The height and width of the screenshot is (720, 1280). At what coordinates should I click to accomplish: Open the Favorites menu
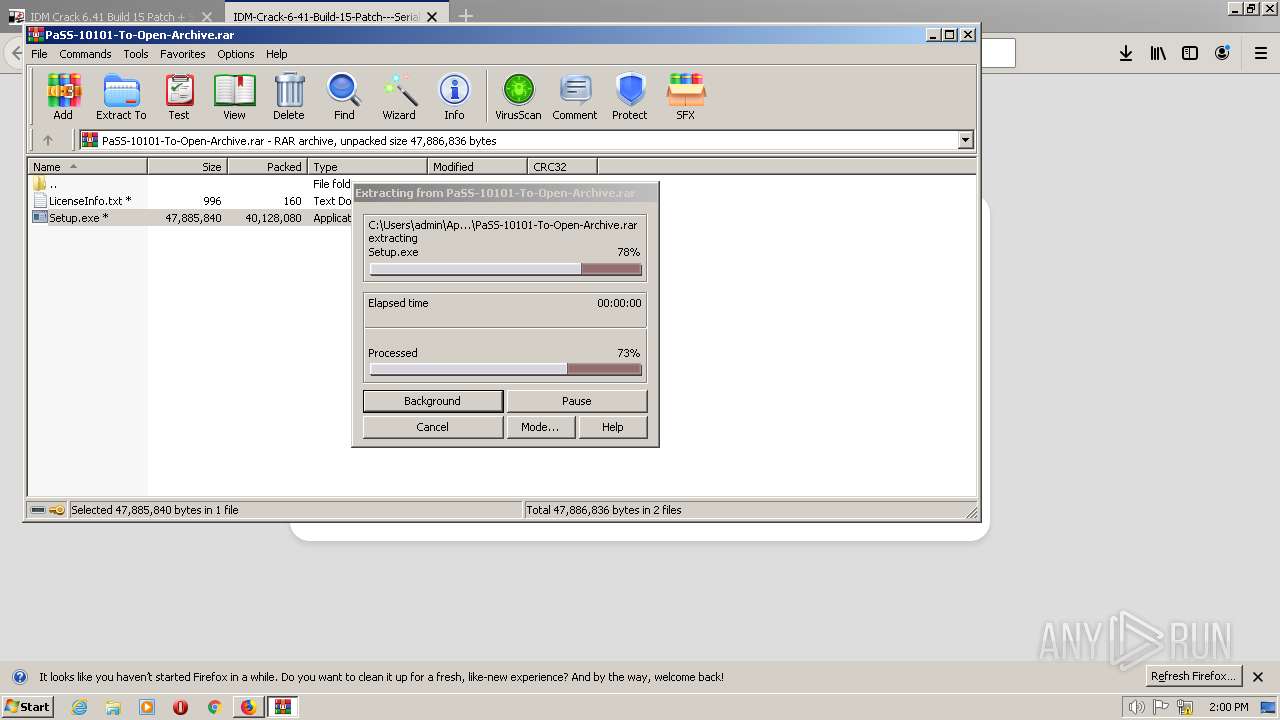(x=183, y=54)
